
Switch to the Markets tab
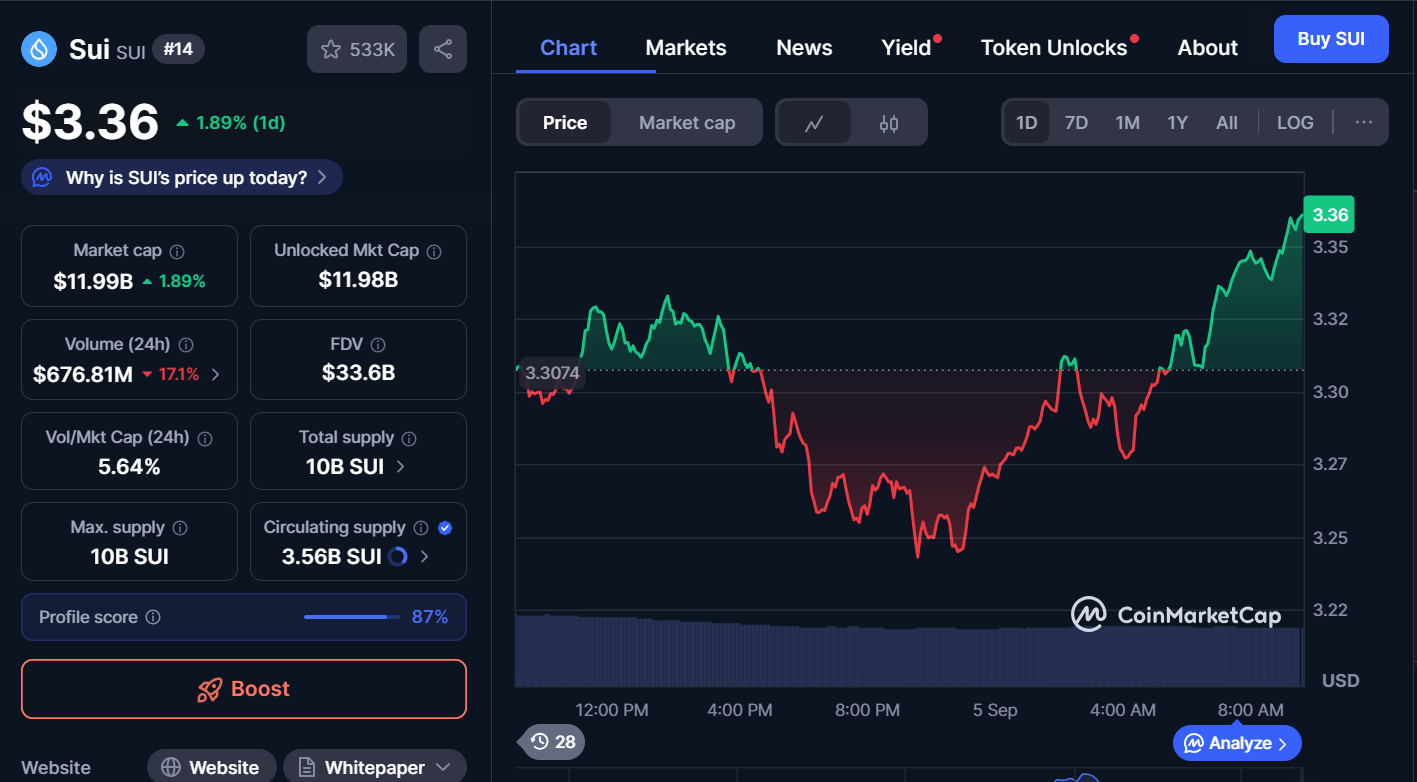686,48
